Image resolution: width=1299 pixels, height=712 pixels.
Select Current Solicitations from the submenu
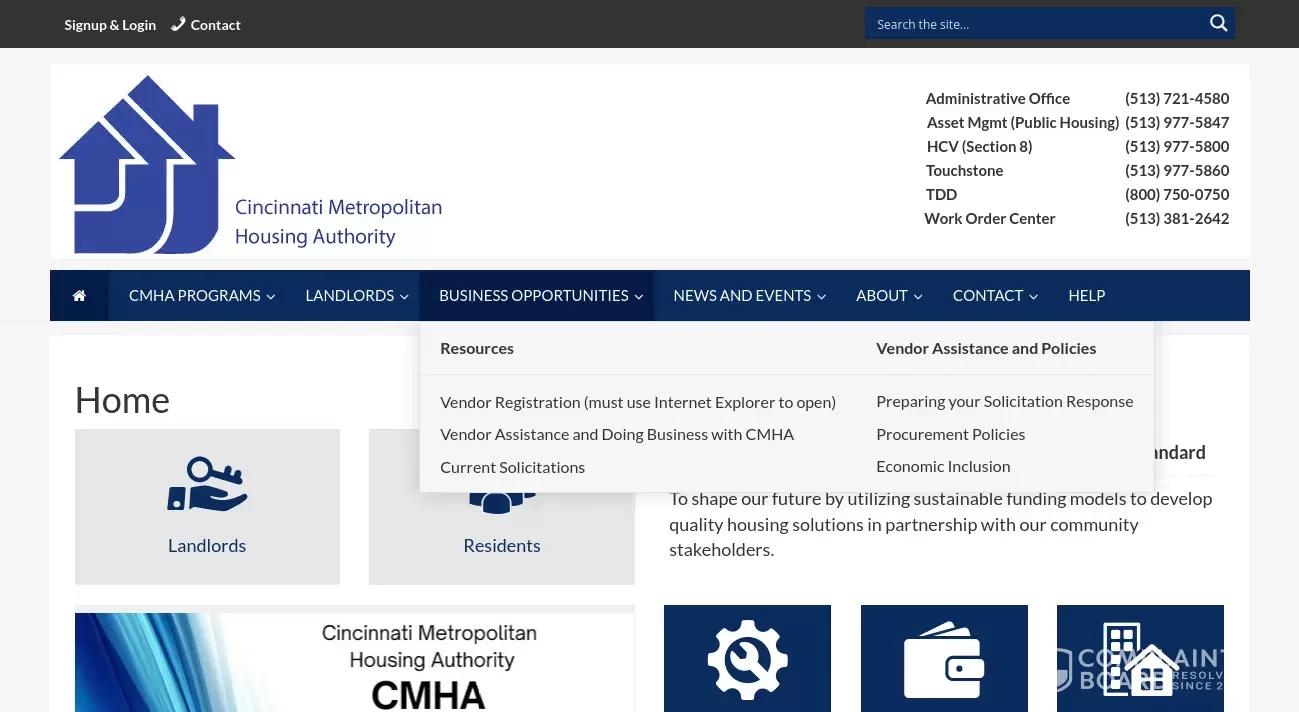click(512, 467)
